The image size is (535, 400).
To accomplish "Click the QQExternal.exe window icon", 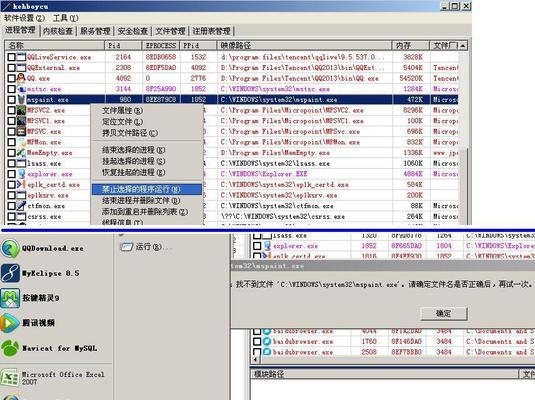I will 21,68.
